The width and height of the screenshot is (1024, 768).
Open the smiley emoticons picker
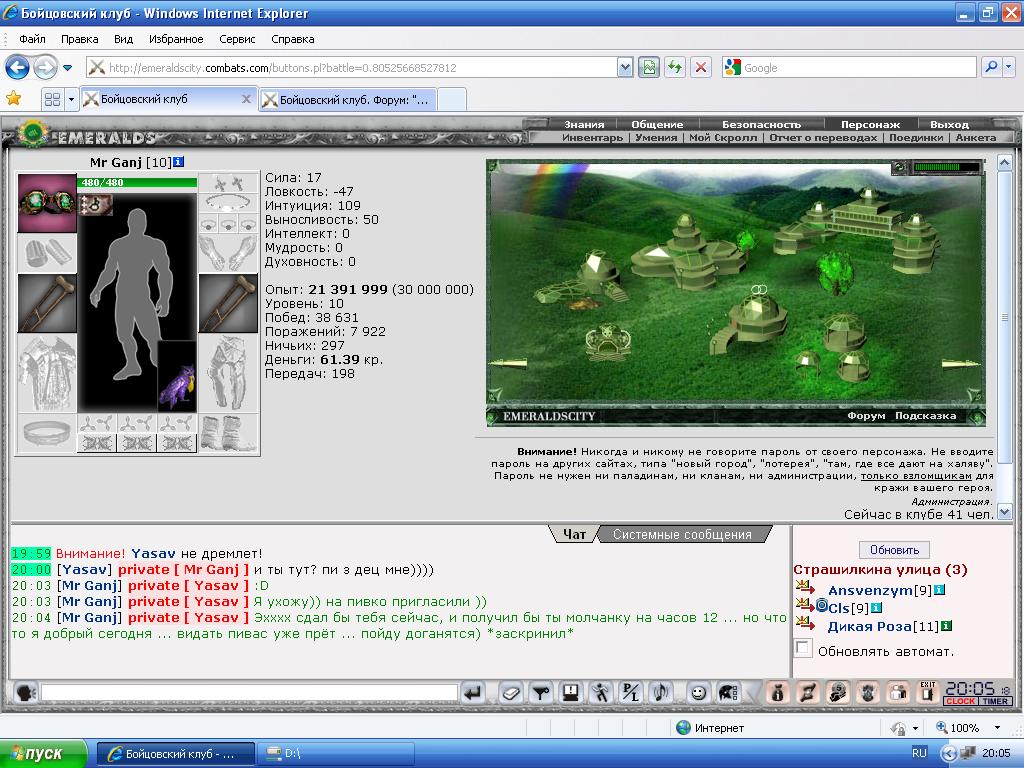coord(698,692)
